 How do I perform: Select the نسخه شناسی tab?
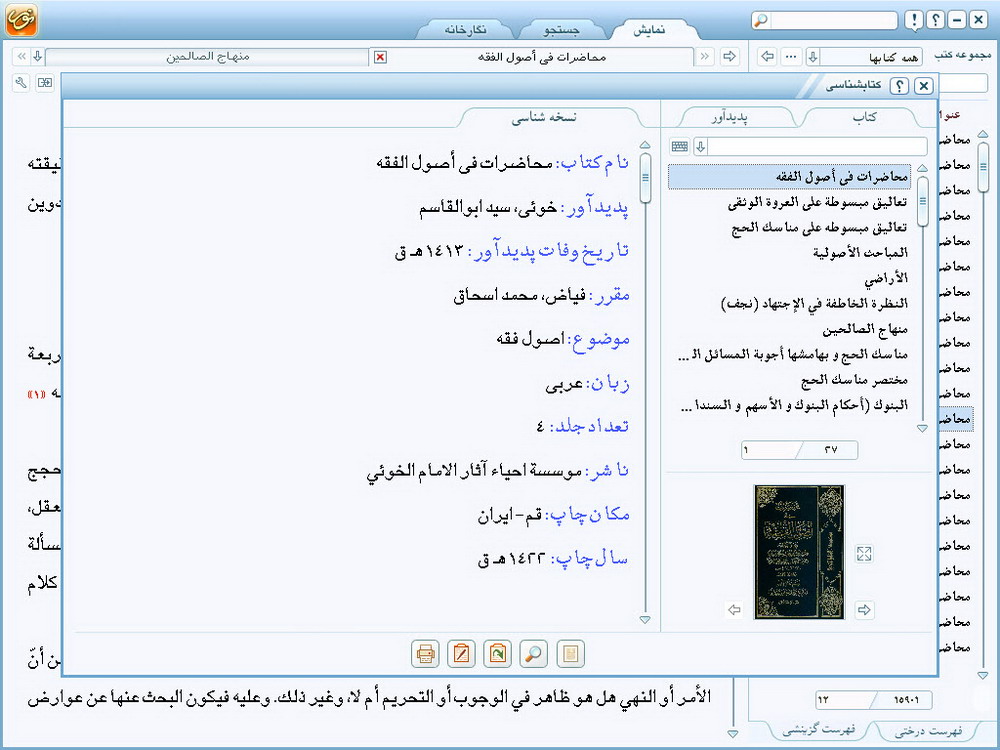pos(544,117)
